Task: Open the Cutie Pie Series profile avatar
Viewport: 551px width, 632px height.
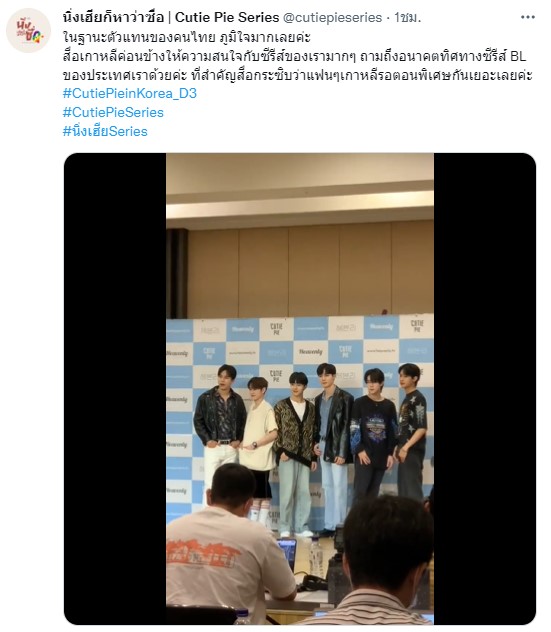Action: coord(28,30)
